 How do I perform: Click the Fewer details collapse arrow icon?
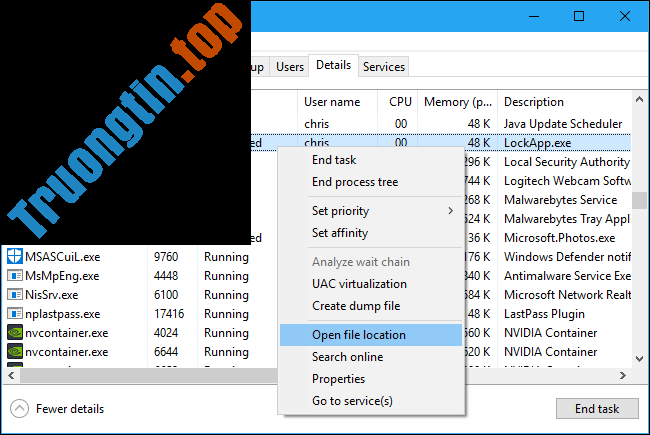[x=19, y=408]
